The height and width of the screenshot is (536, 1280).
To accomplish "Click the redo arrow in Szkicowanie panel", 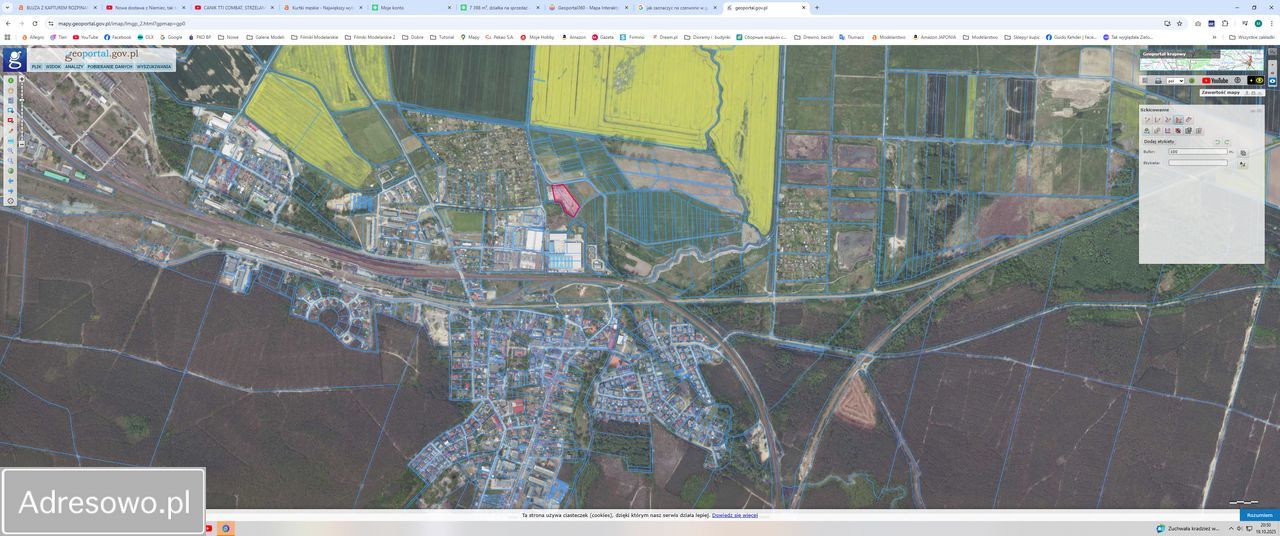I will tap(1227, 142).
